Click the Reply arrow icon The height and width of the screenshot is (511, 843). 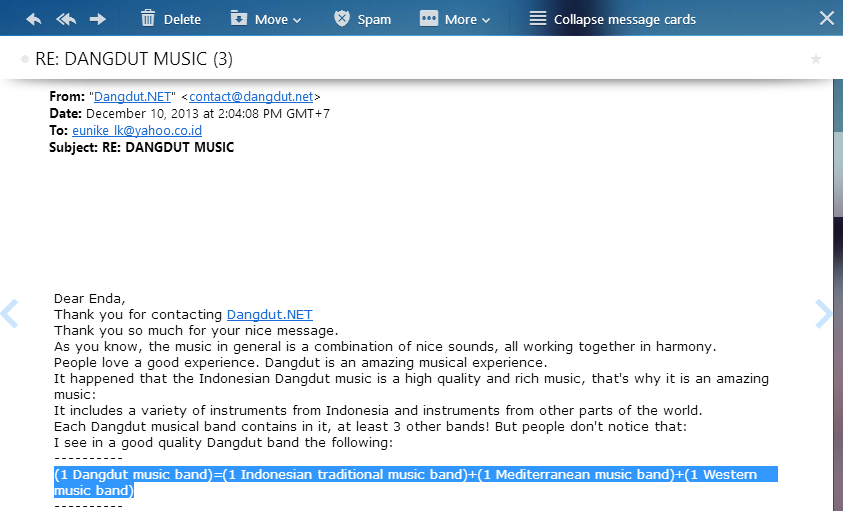coord(33,19)
